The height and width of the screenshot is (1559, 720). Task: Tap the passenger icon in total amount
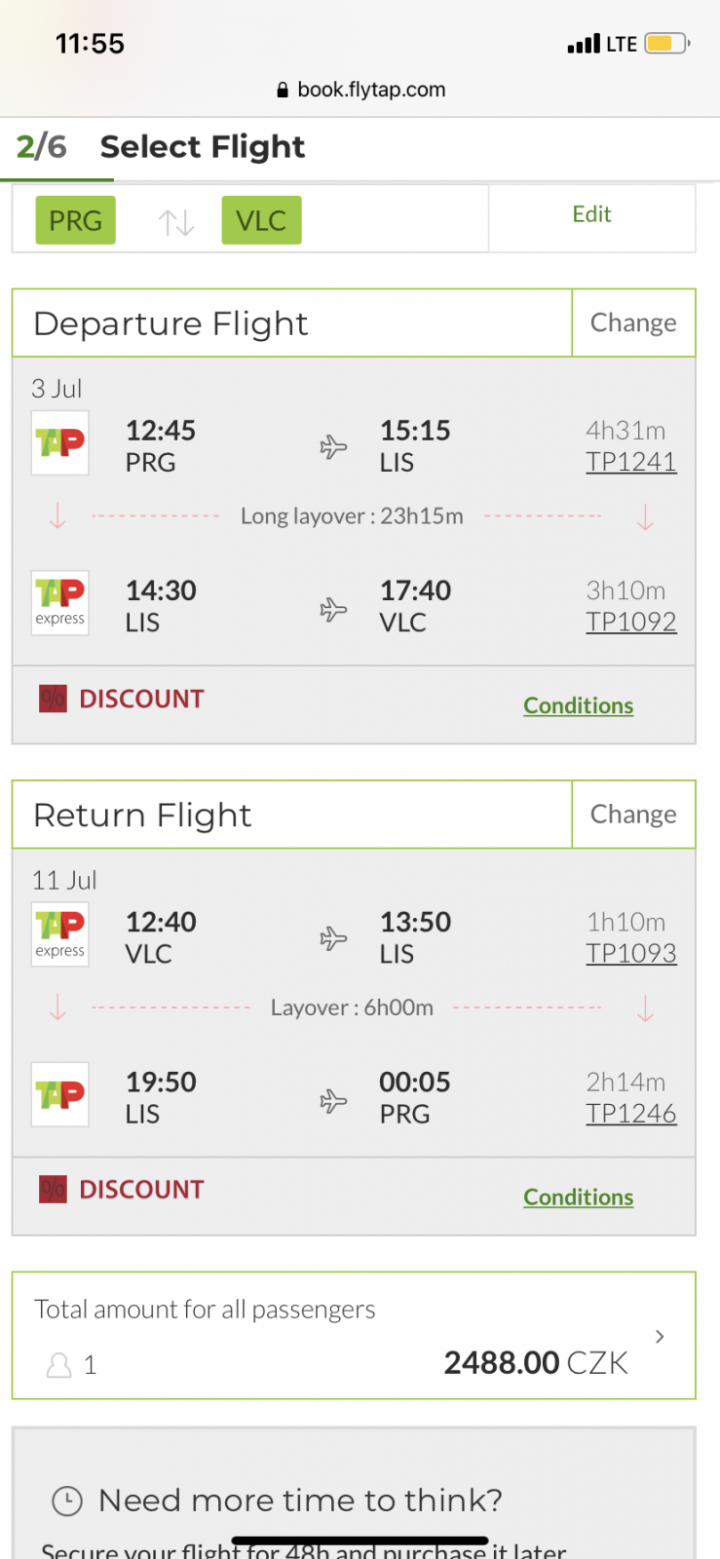[59, 1365]
